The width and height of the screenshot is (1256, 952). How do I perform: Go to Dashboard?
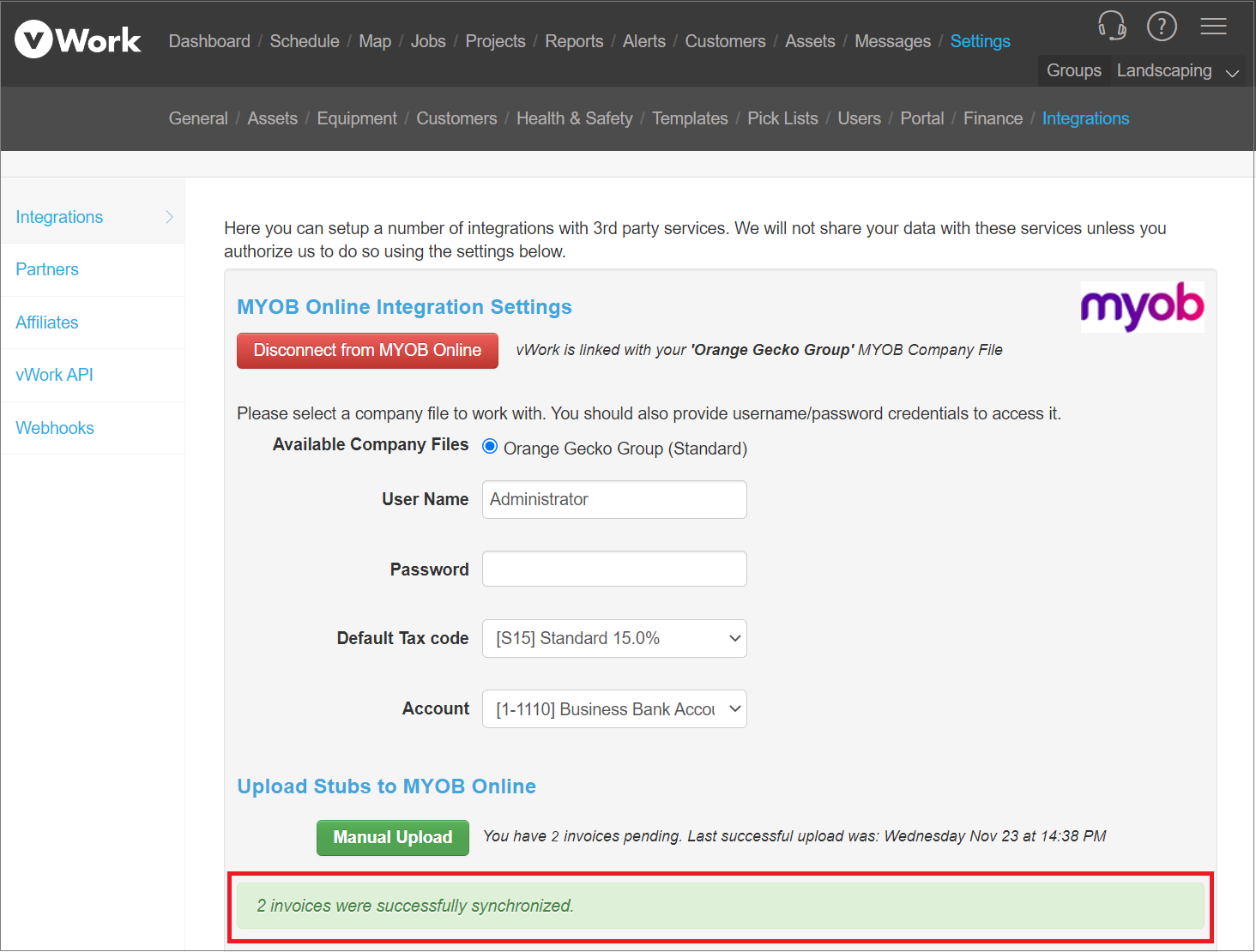pos(209,41)
